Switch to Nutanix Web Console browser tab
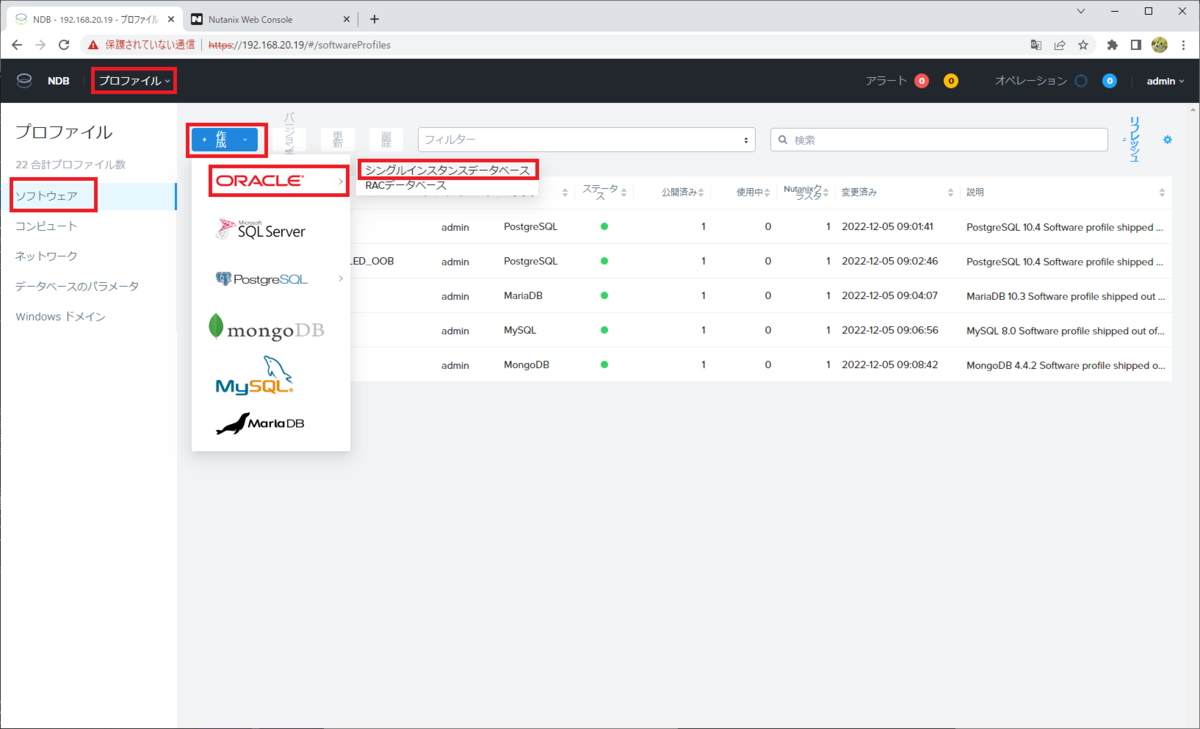 click(268, 19)
